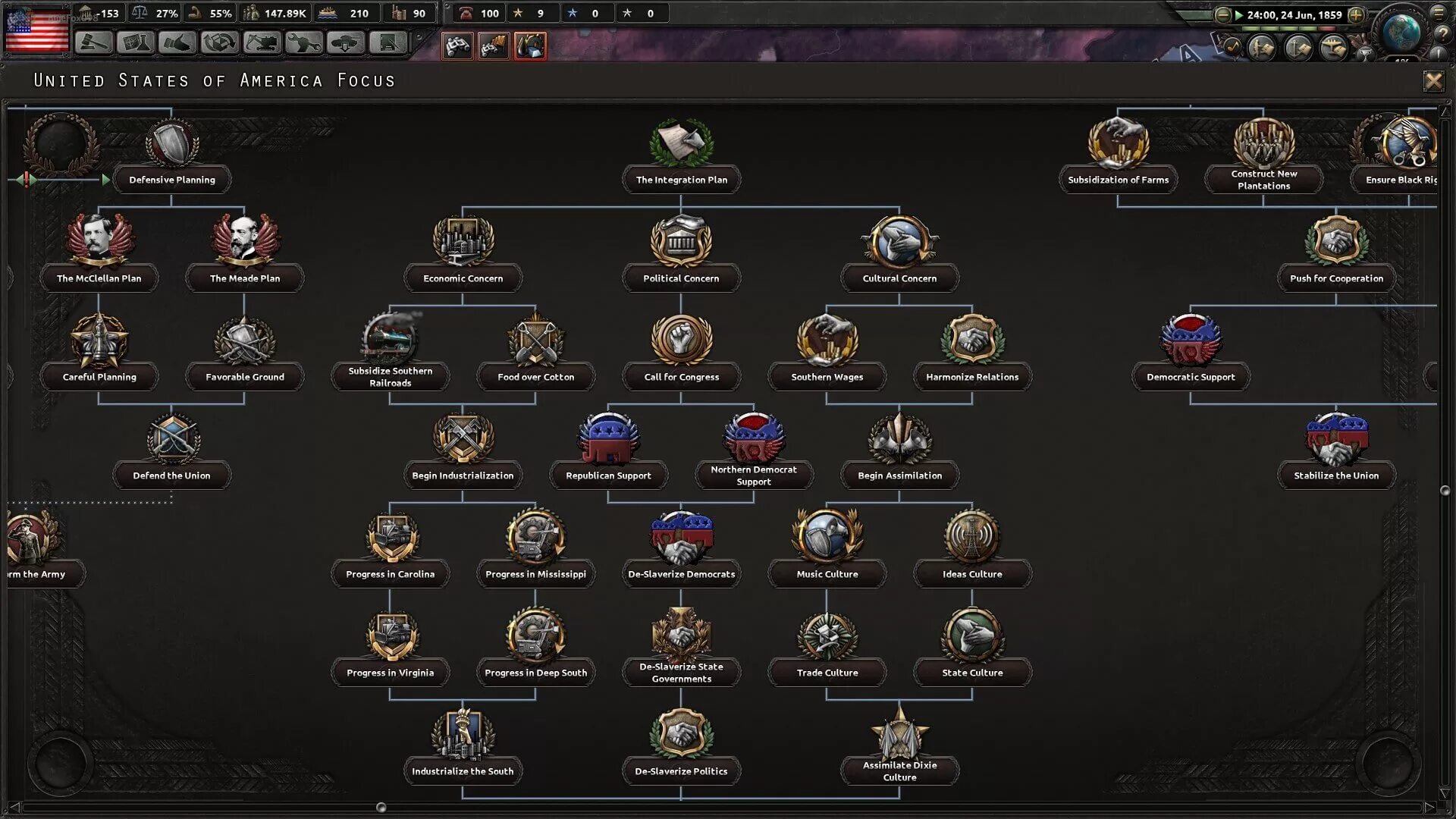Select The Meade Plan portrait focus
The width and height of the screenshot is (1456, 819).
(x=245, y=240)
